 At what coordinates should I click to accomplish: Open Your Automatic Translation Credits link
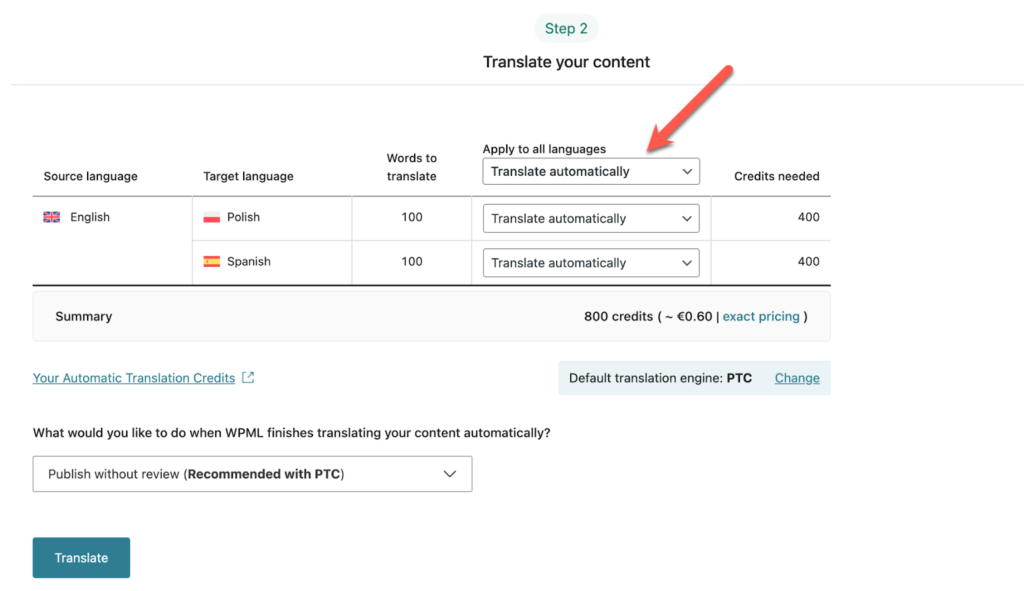134,378
